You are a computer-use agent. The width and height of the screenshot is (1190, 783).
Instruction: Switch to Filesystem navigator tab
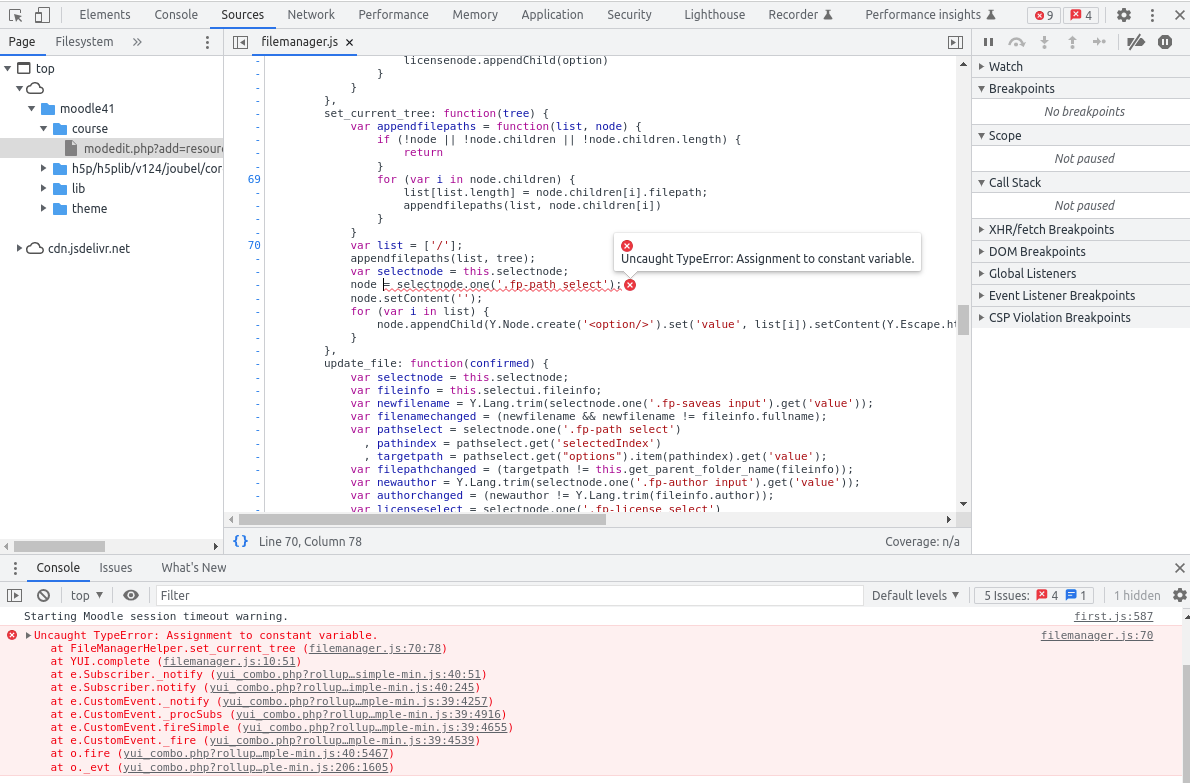click(84, 42)
